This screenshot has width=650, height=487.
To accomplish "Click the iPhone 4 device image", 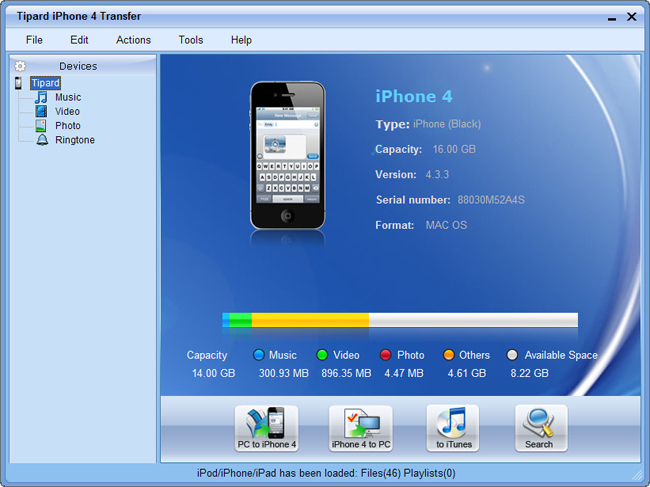I will 288,155.
